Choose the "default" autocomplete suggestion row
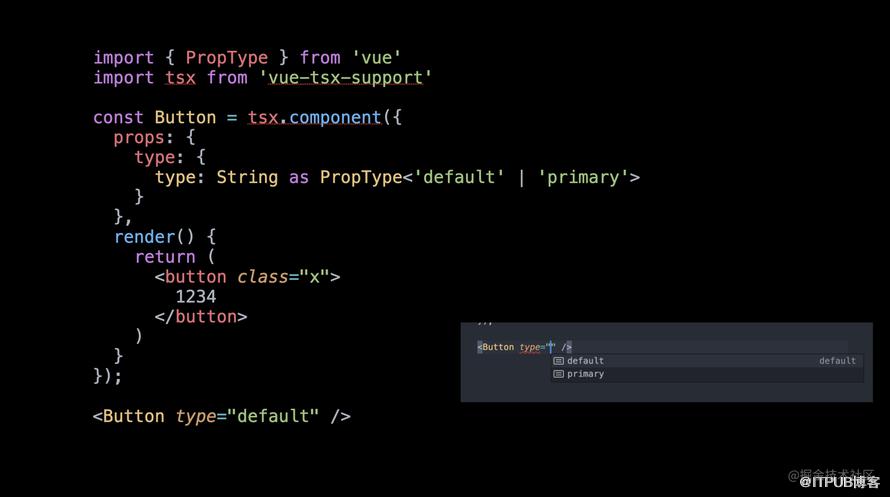The height and width of the screenshot is (497, 890). click(x=707, y=361)
